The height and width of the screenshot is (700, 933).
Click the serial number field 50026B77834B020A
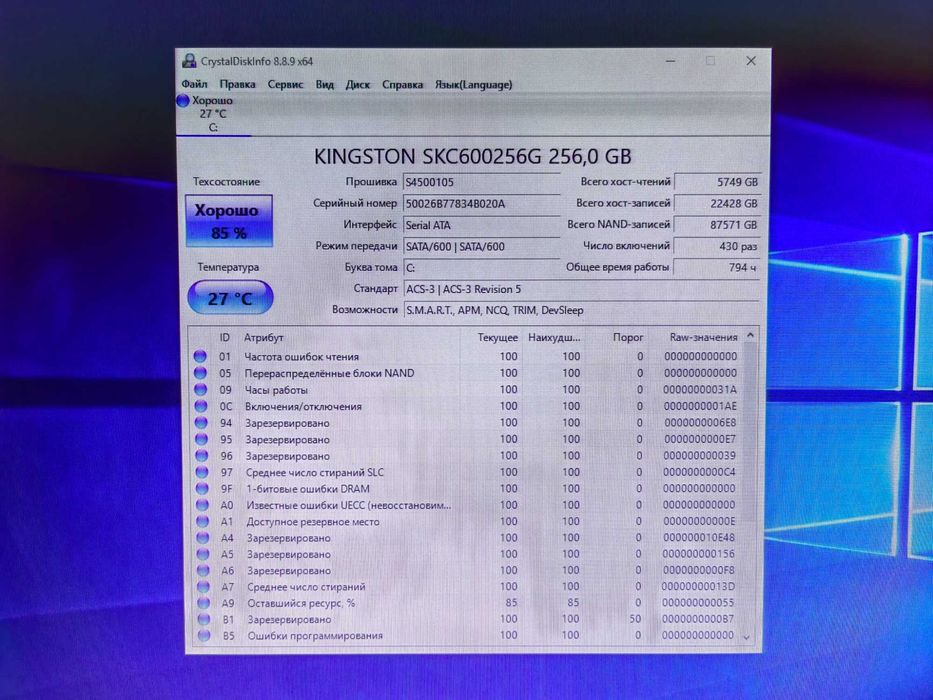click(x=481, y=204)
